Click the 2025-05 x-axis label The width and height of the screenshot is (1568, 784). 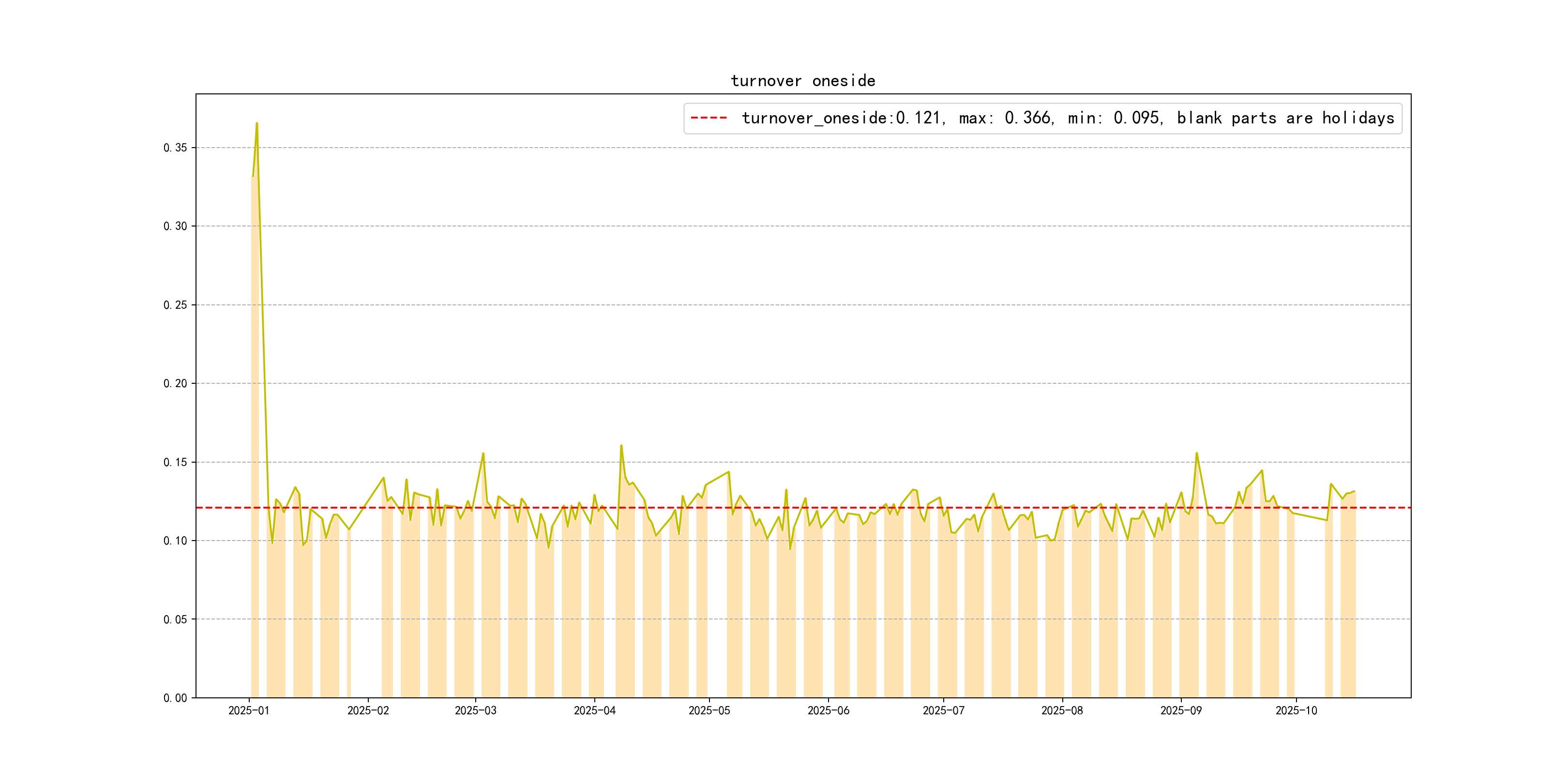[709, 710]
